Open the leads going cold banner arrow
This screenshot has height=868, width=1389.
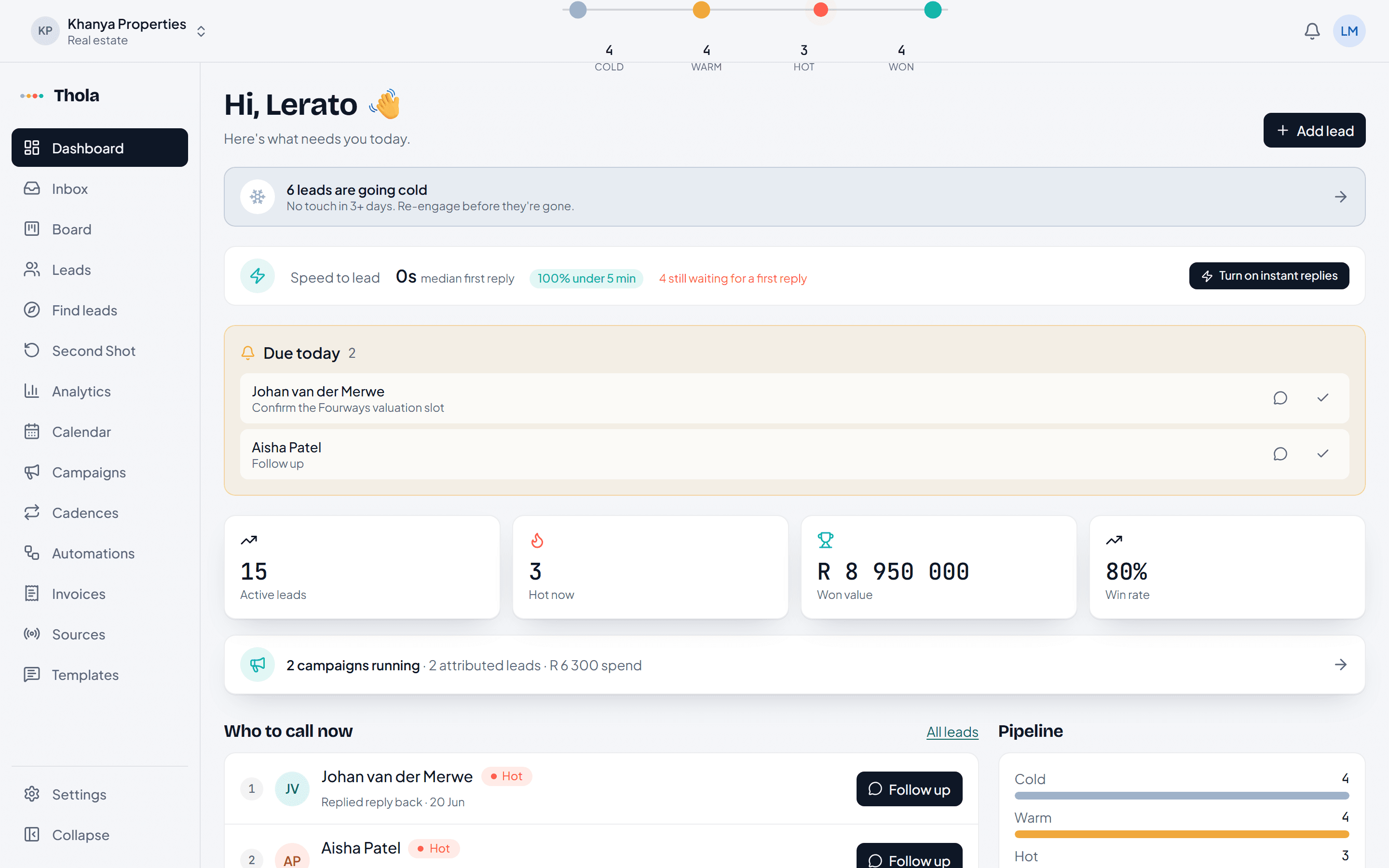[1340, 197]
